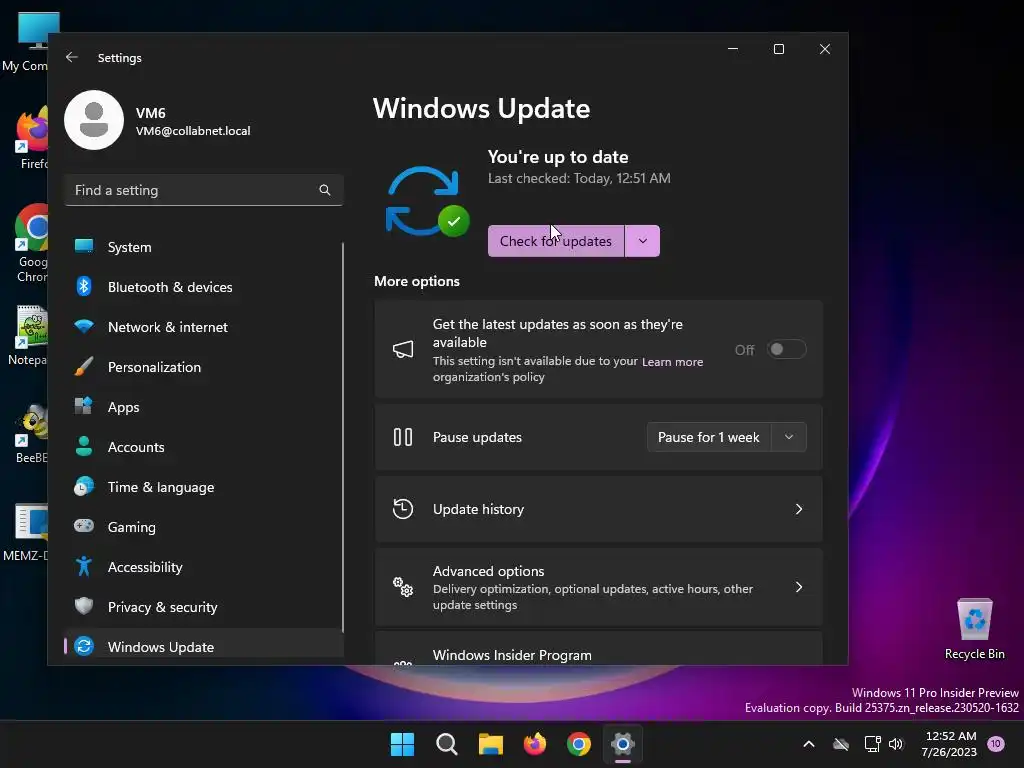
Task: Go to Privacy & security settings
Action: (x=204, y=607)
